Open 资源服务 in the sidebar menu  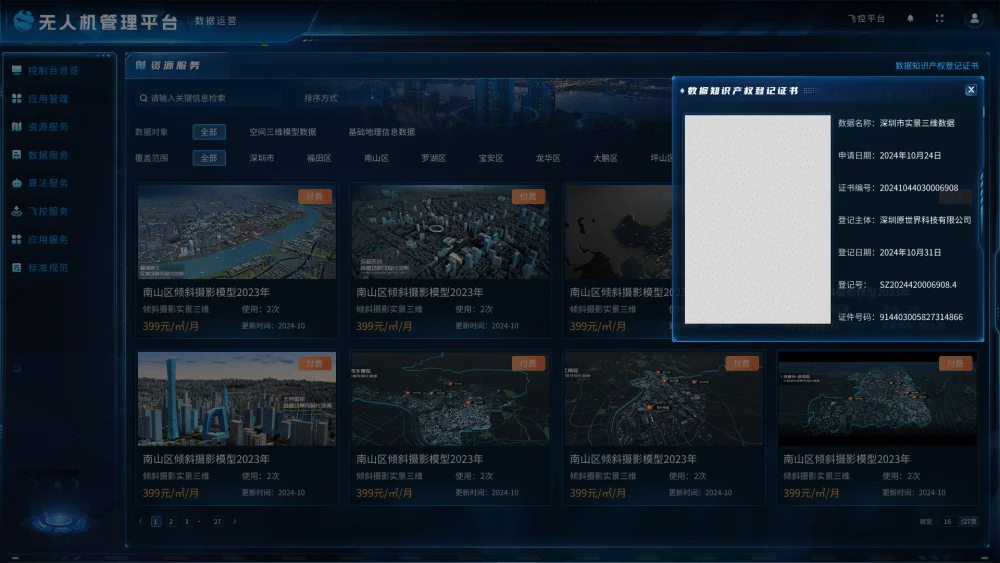pyautogui.click(x=48, y=127)
